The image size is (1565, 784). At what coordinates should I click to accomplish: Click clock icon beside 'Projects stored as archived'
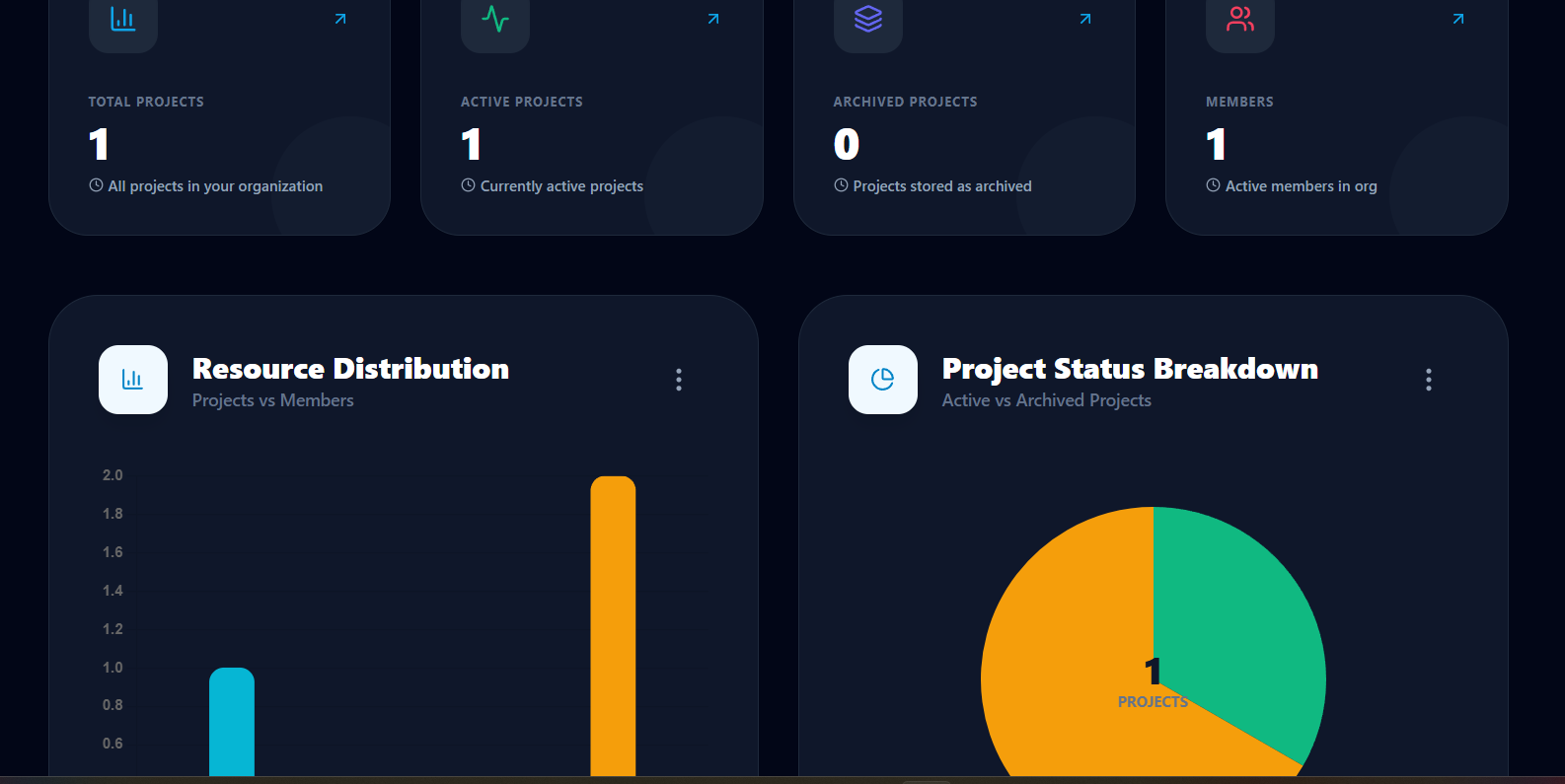(841, 185)
